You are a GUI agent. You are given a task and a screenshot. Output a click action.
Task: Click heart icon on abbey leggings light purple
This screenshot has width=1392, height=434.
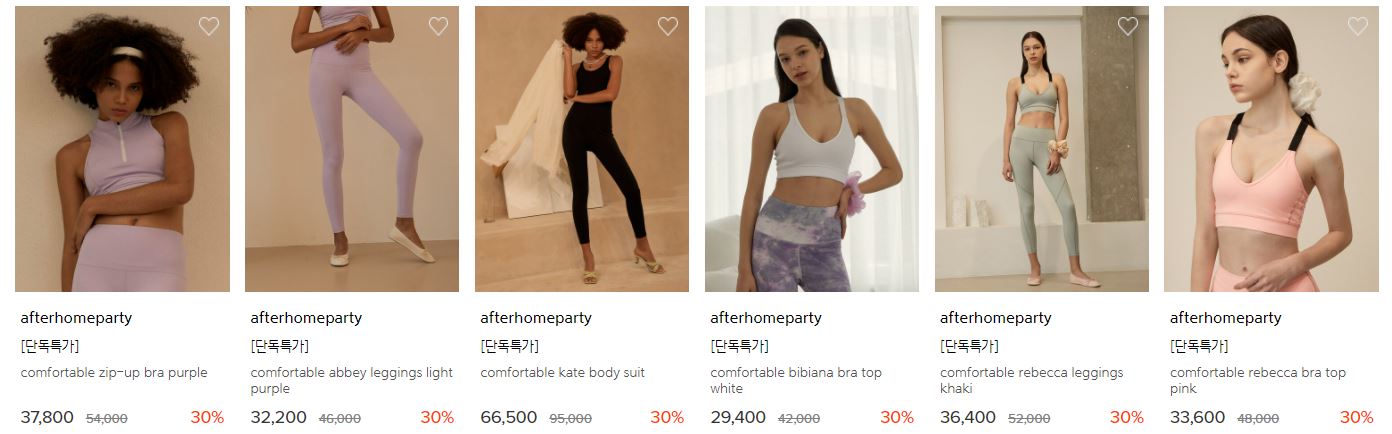438,27
